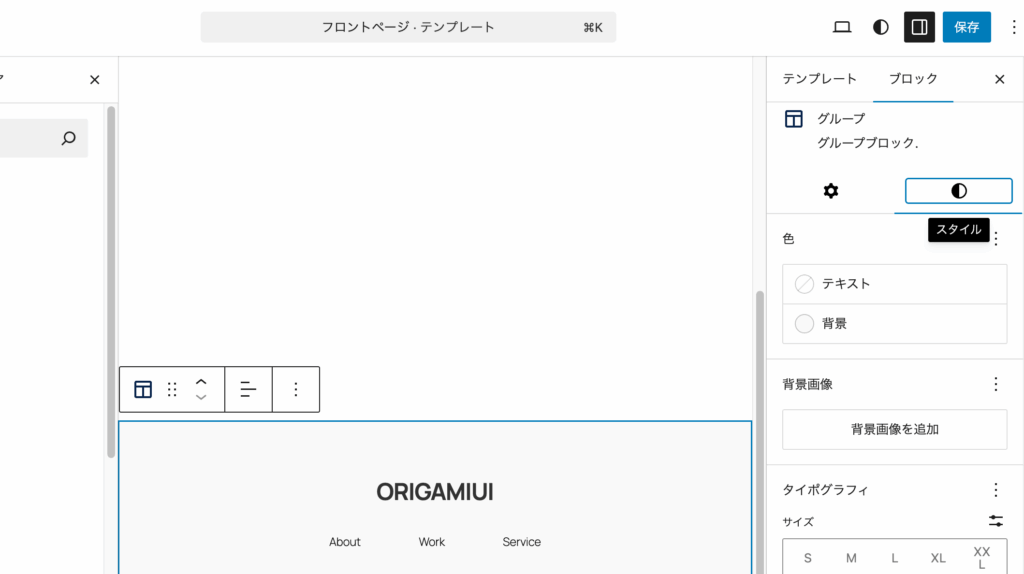Viewport: 1024px width, 574px height.
Task: Move the block up with arrow
Action: point(201,381)
